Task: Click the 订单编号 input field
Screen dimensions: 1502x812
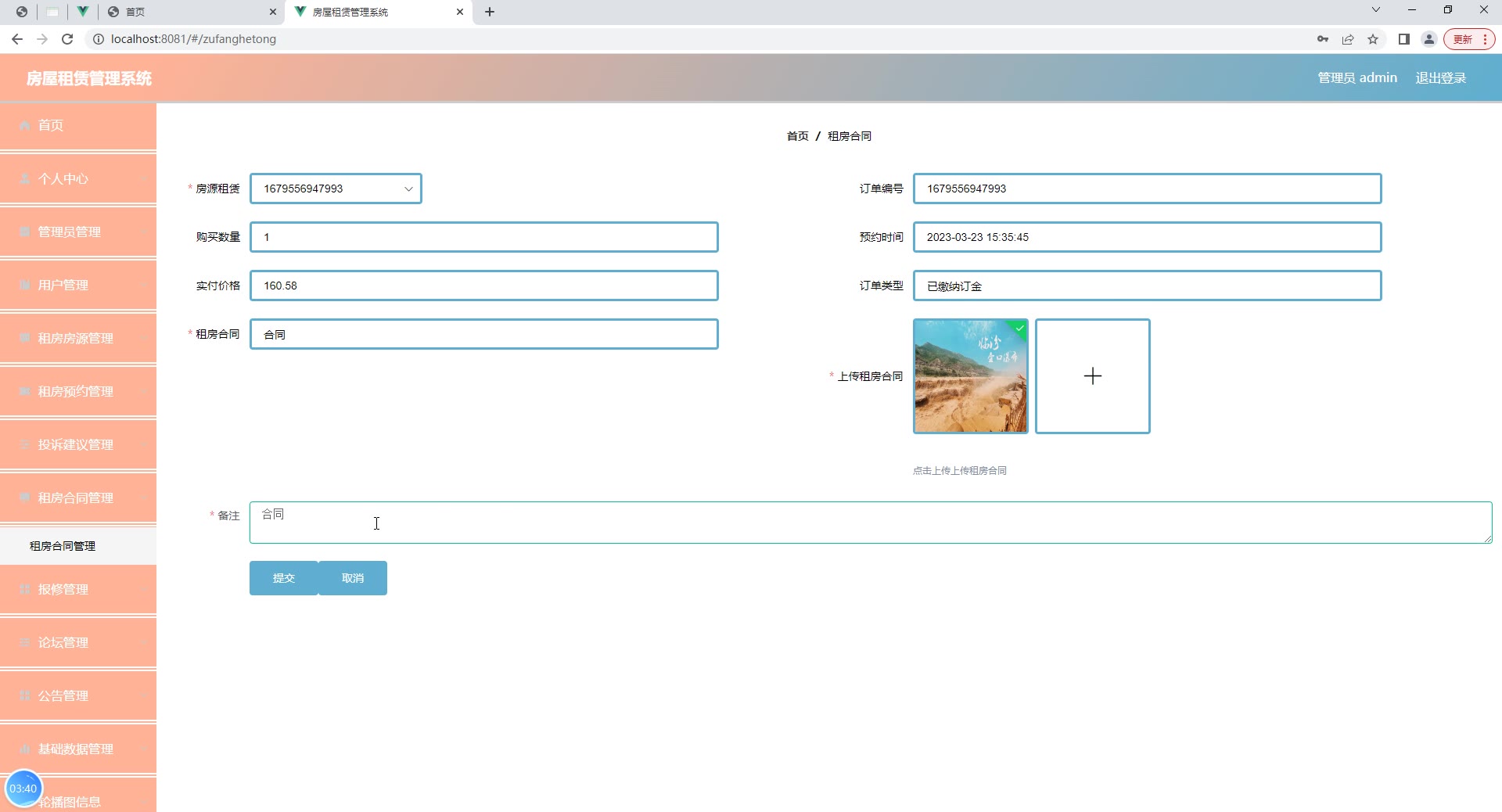Action: 1148,189
